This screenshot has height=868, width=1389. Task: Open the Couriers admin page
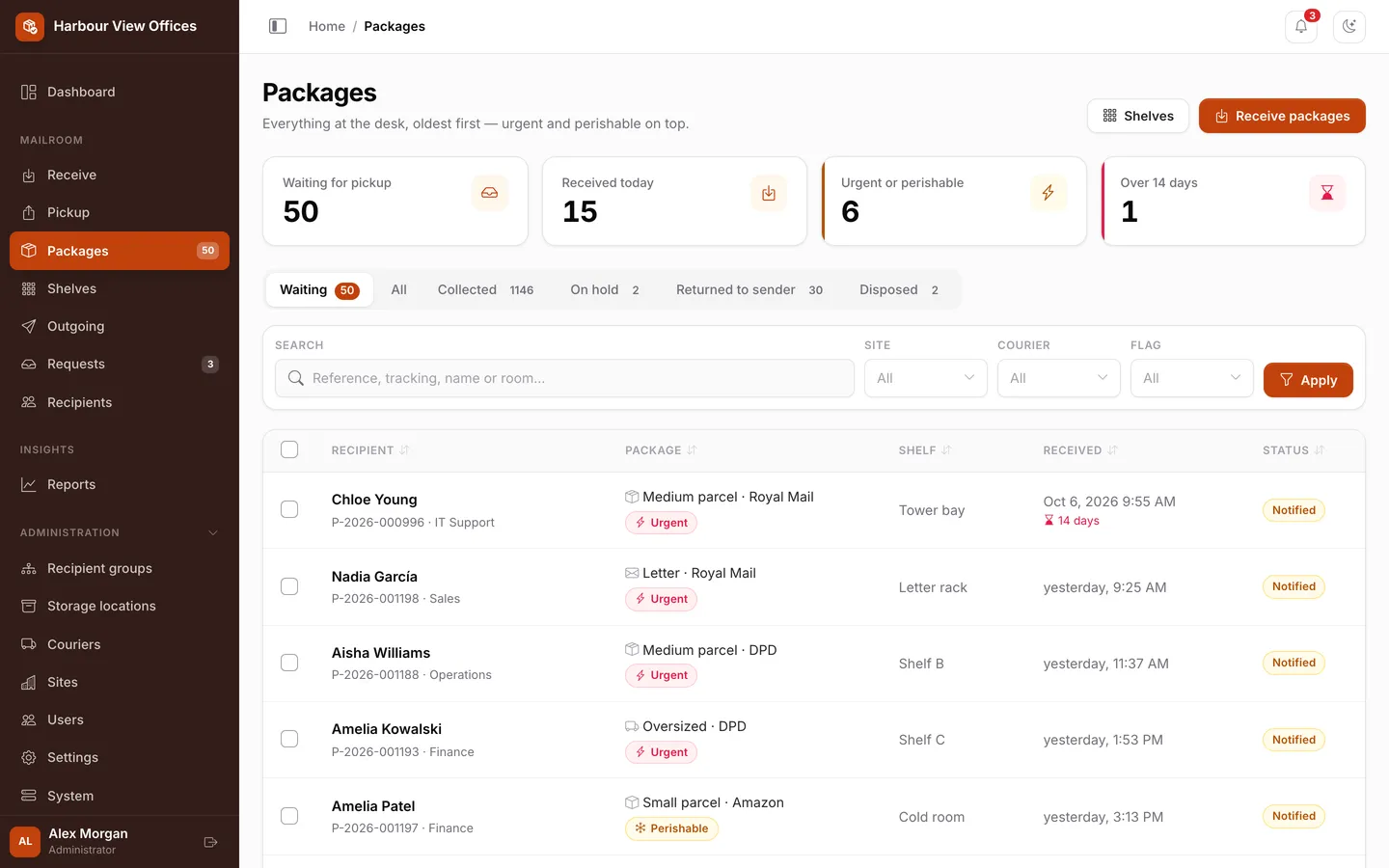120,644
